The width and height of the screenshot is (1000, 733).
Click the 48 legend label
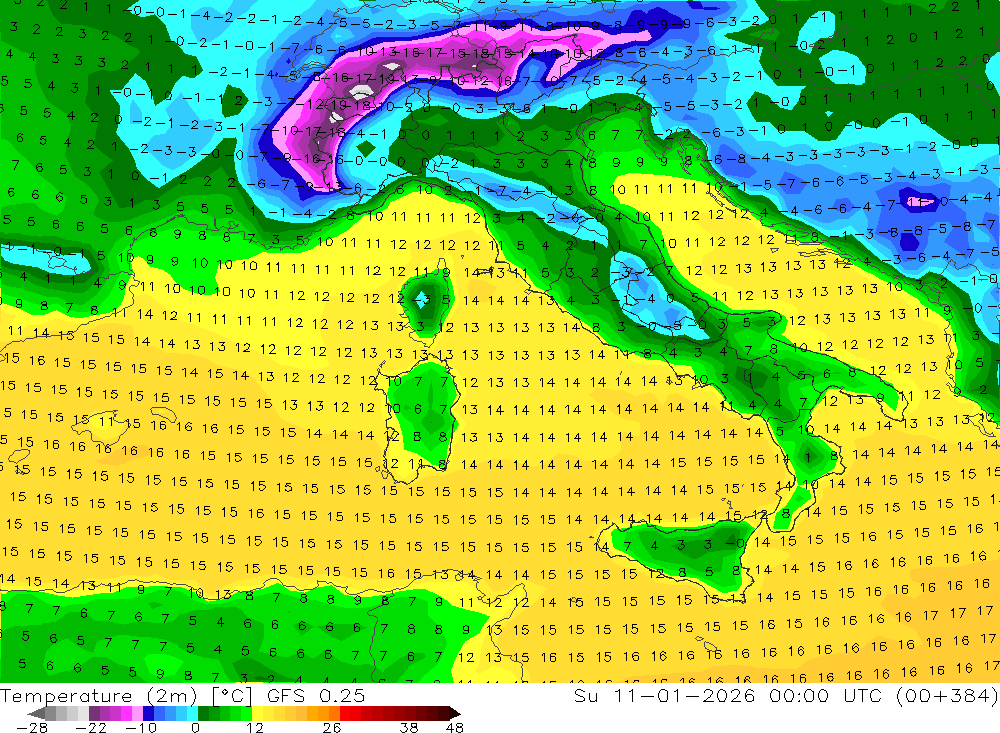(x=455, y=727)
